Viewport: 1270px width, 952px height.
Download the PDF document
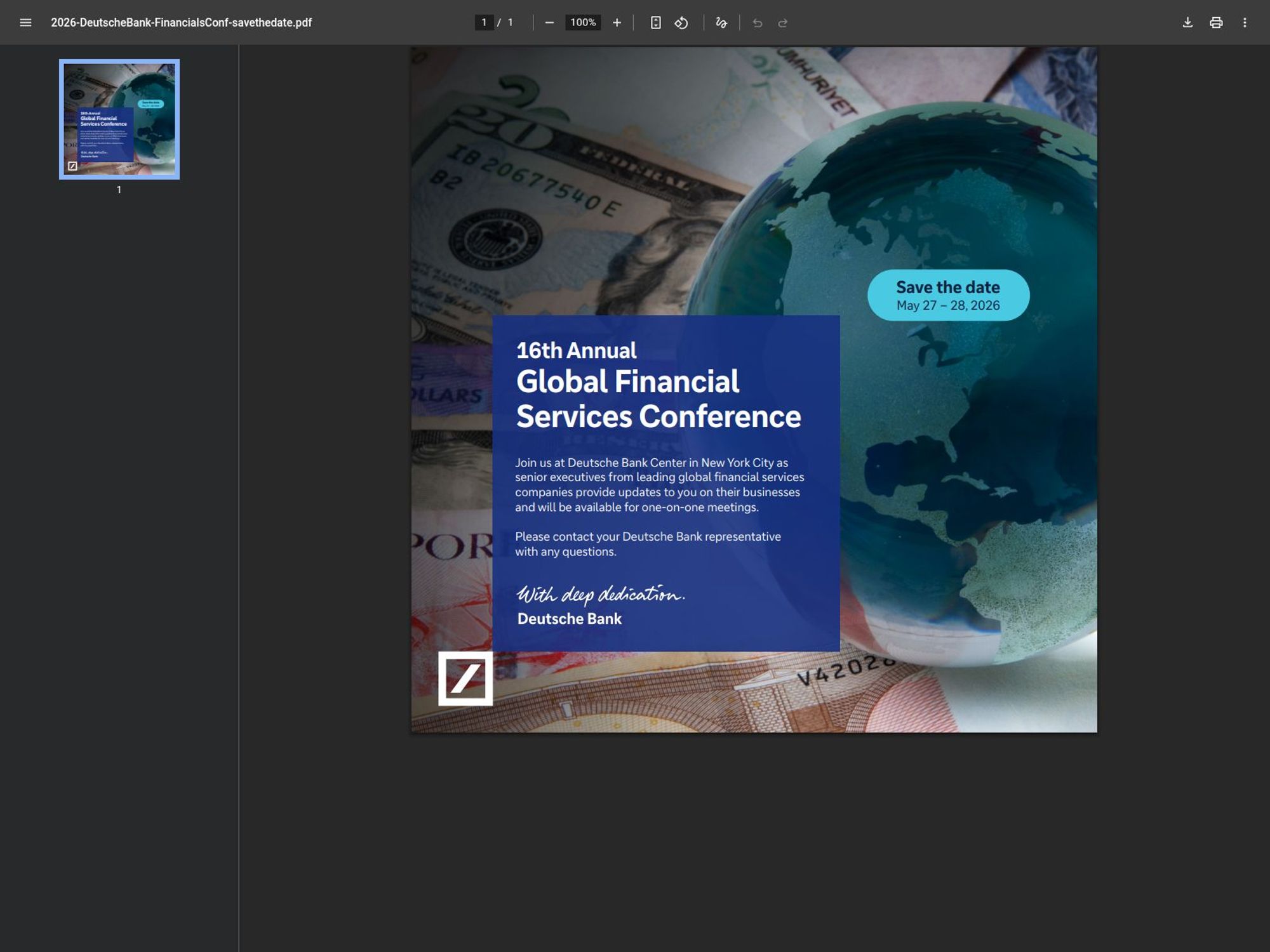coord(1187,22)
